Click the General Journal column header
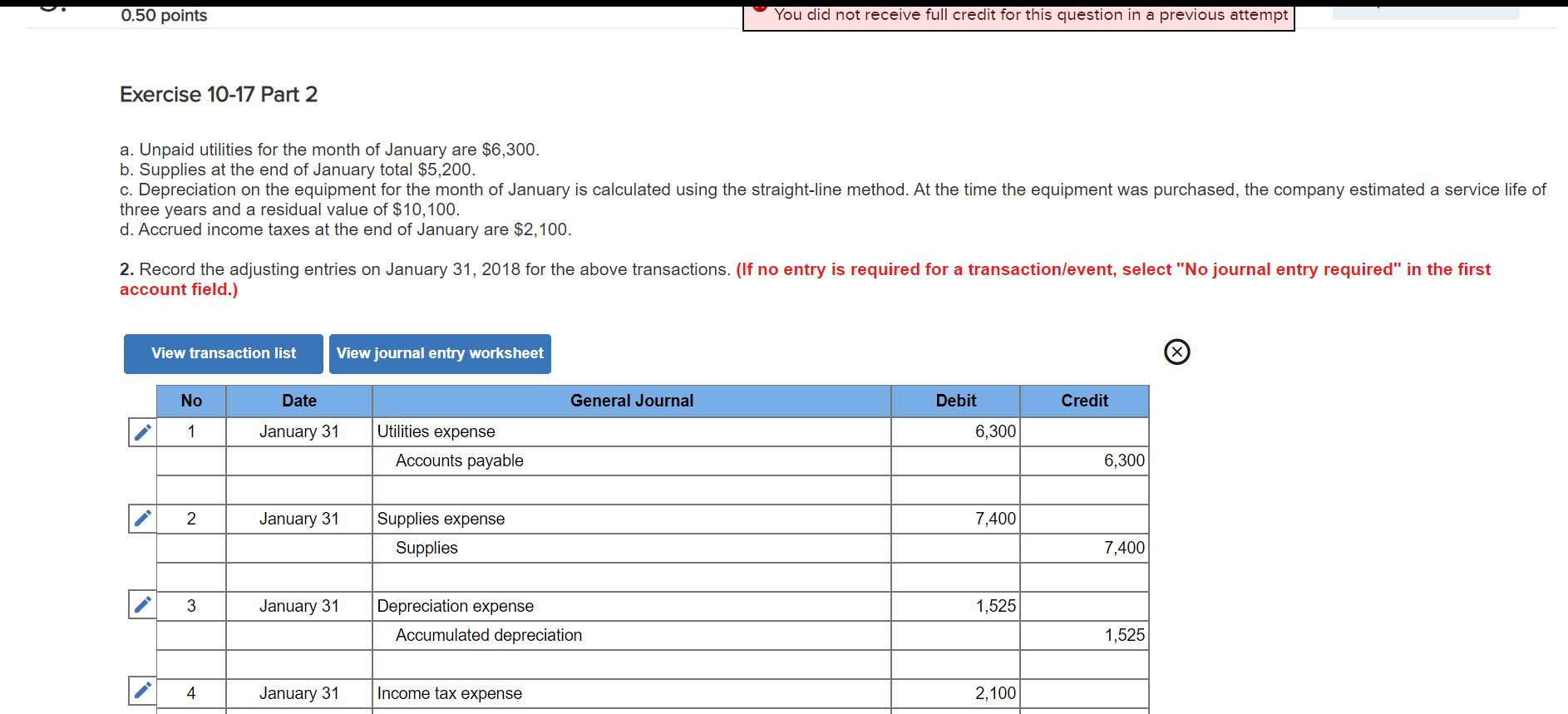Image resolution: width=1568 pixels, height=714 pixels. [632, 401]
